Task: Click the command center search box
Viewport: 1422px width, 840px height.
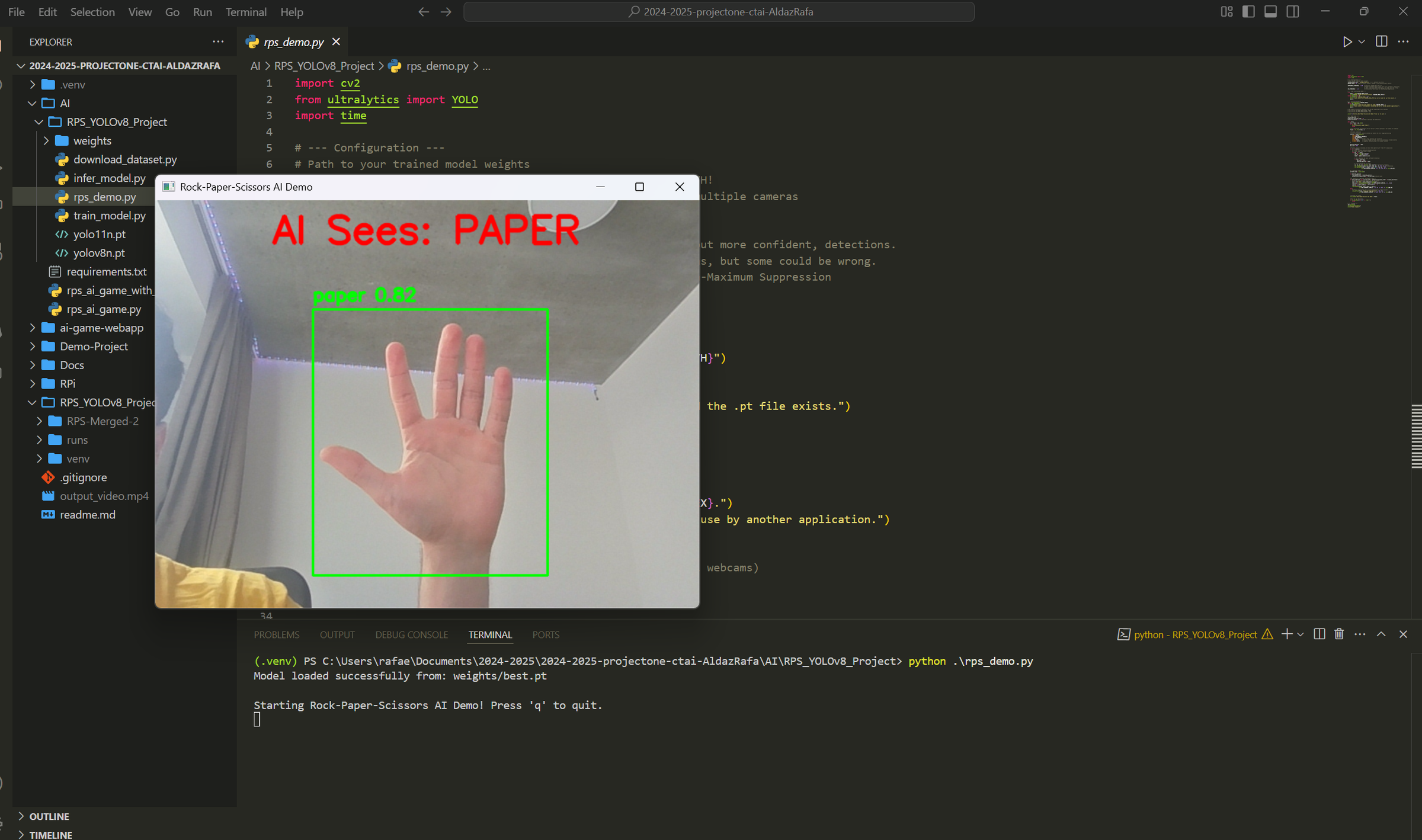Action: point(719,12)
